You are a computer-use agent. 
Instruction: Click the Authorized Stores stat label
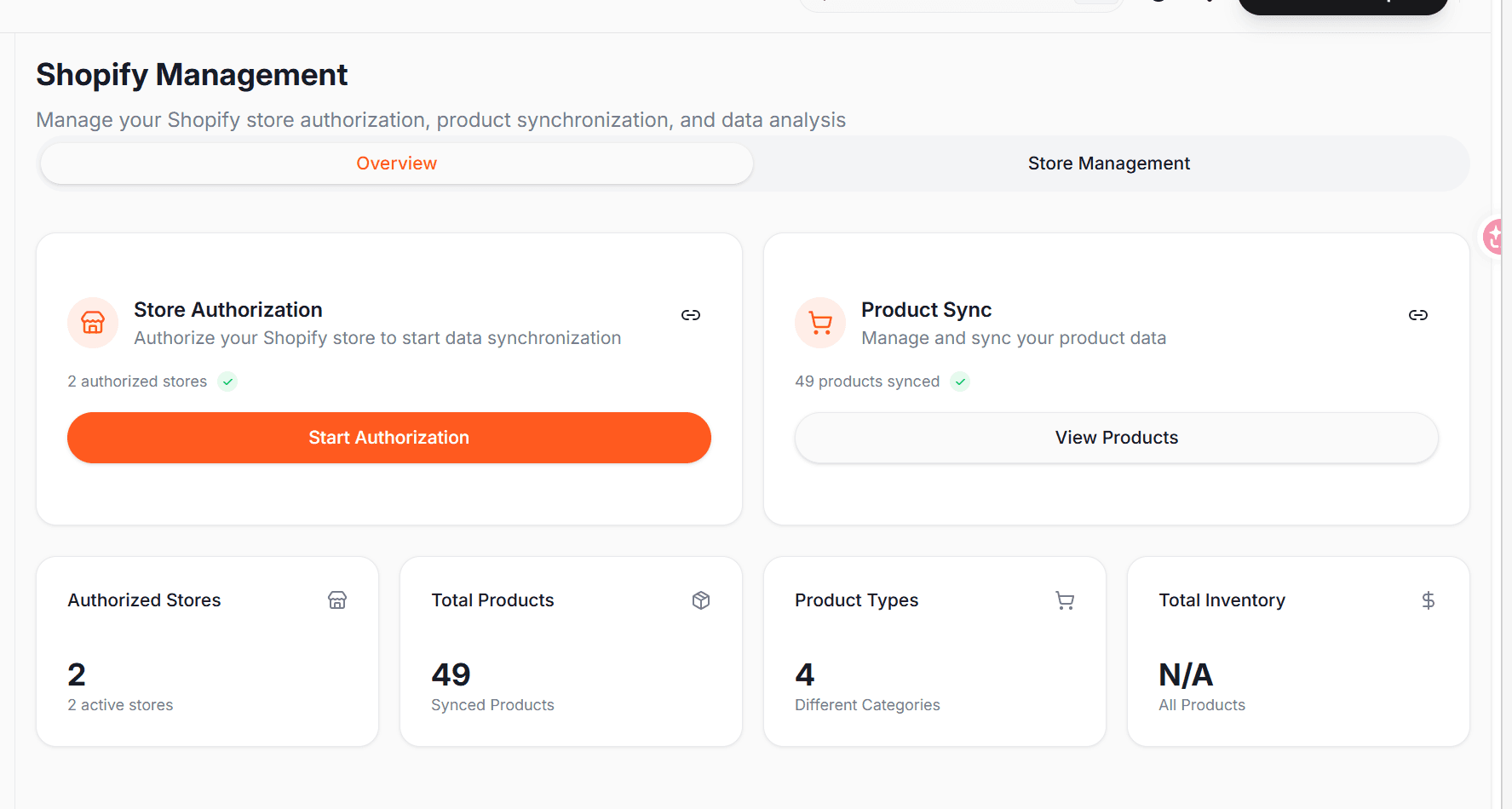point(144,600)
